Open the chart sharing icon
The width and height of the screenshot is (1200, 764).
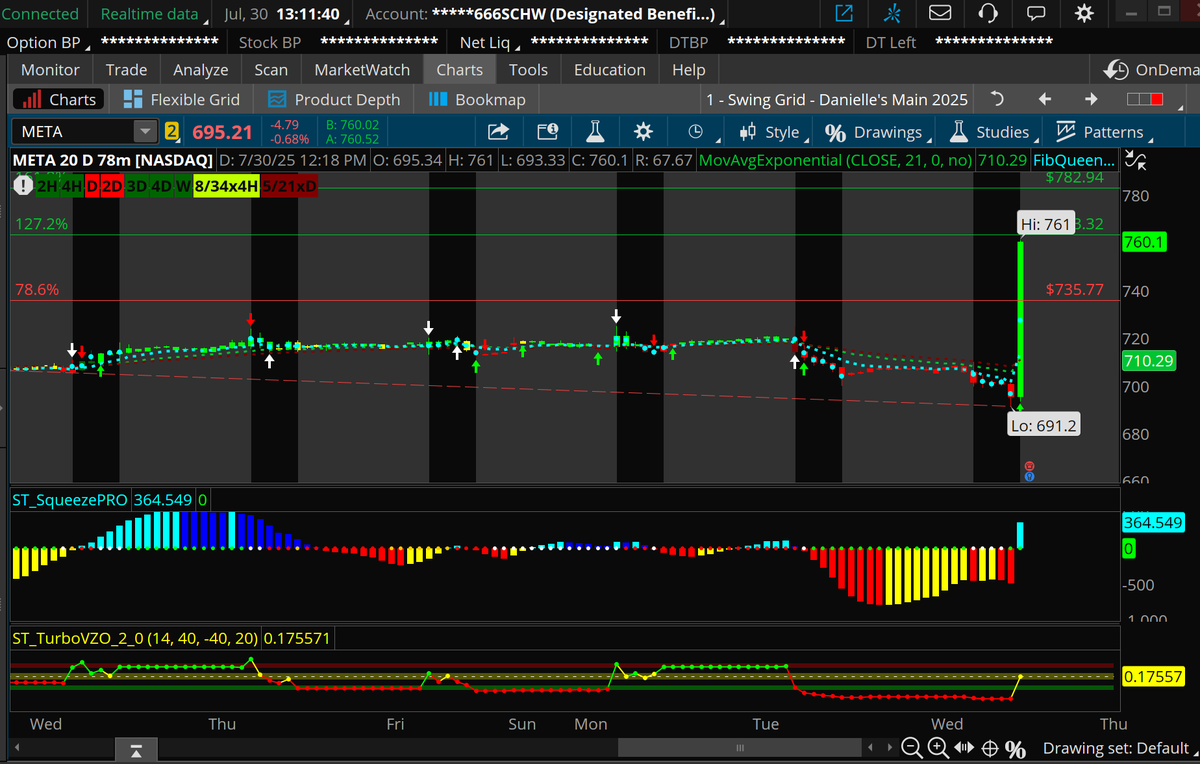coord(498,131)
